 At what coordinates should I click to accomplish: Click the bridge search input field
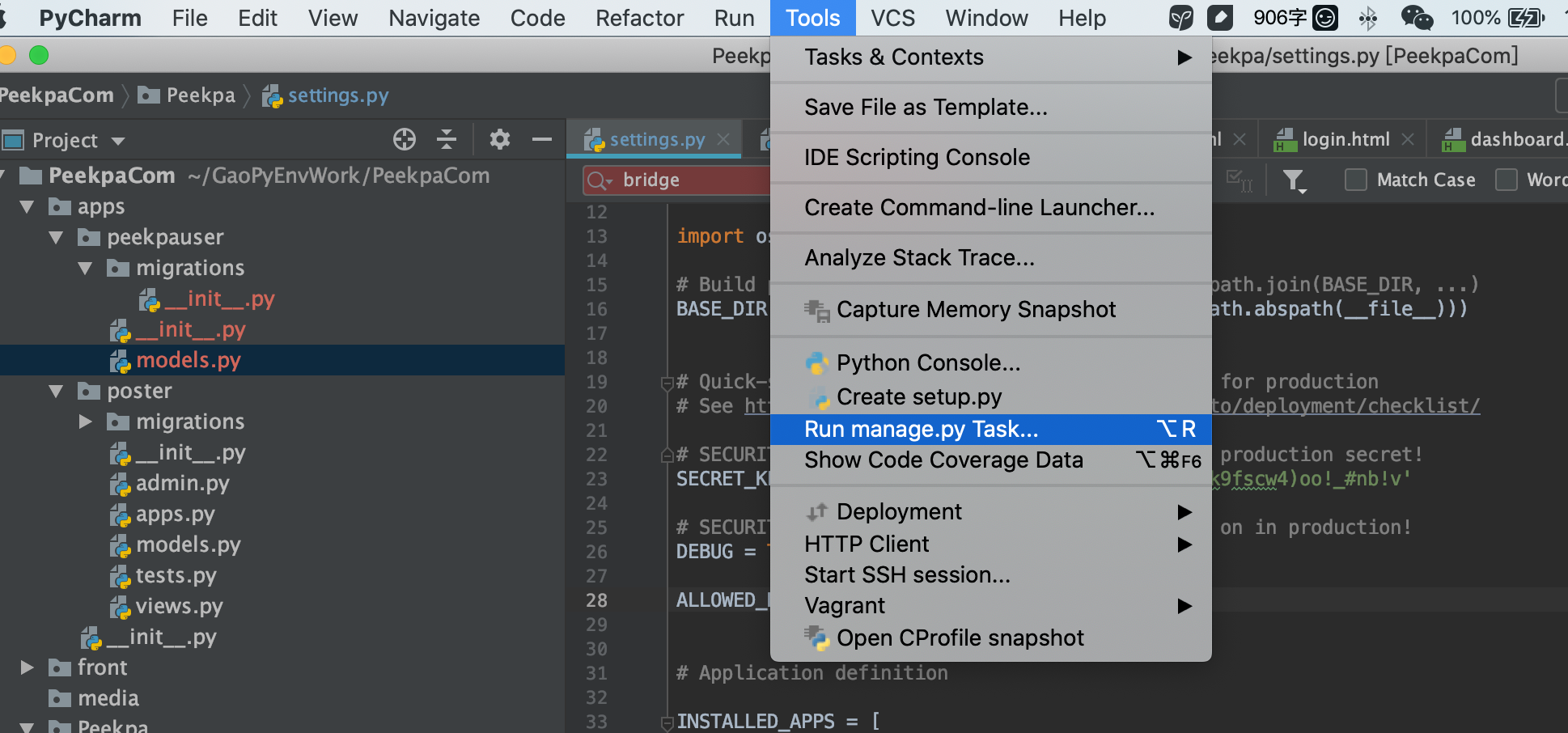tap(688, 180)
